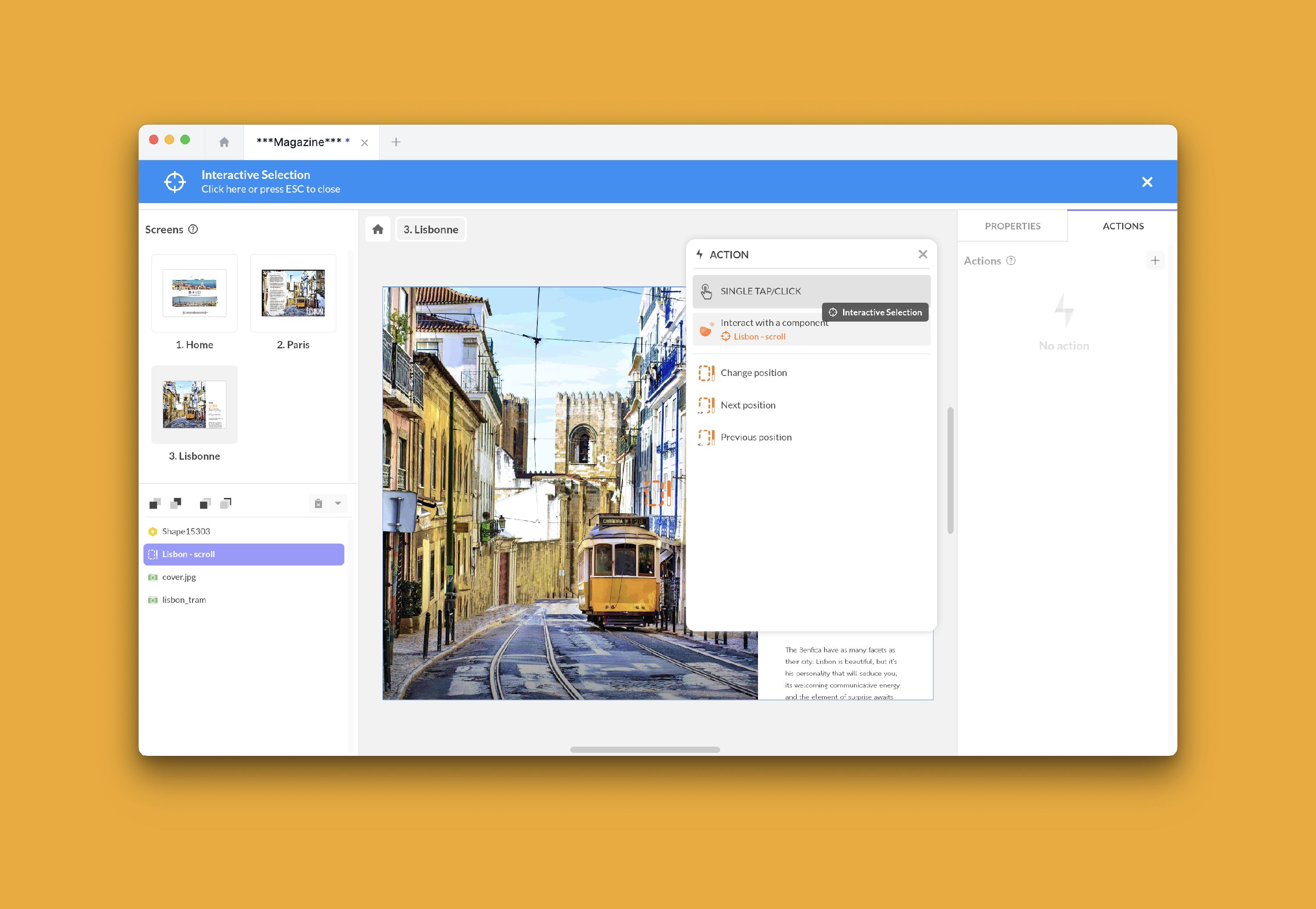Choose the Change position action
Screen dimensions: 1316x909
753,373
